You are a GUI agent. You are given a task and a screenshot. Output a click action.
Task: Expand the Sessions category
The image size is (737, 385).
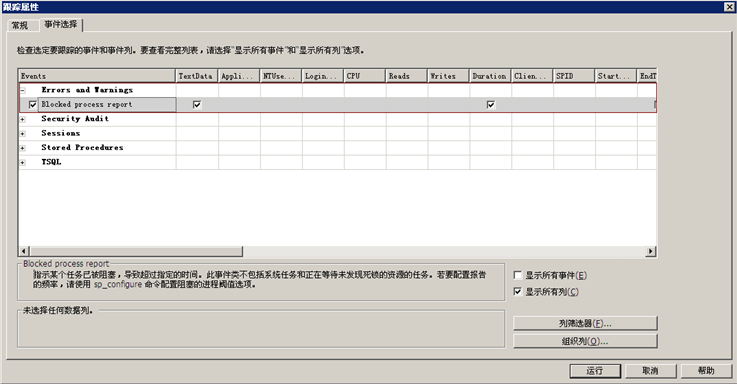(23, 134)
